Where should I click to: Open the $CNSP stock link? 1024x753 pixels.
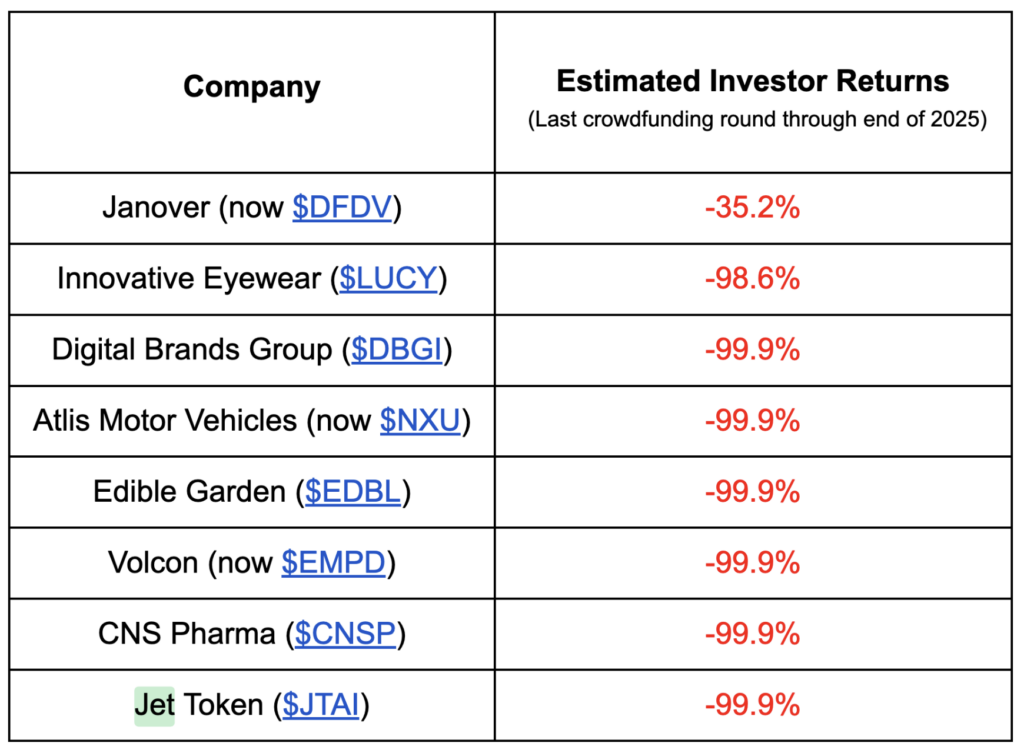tap(345, 633)
